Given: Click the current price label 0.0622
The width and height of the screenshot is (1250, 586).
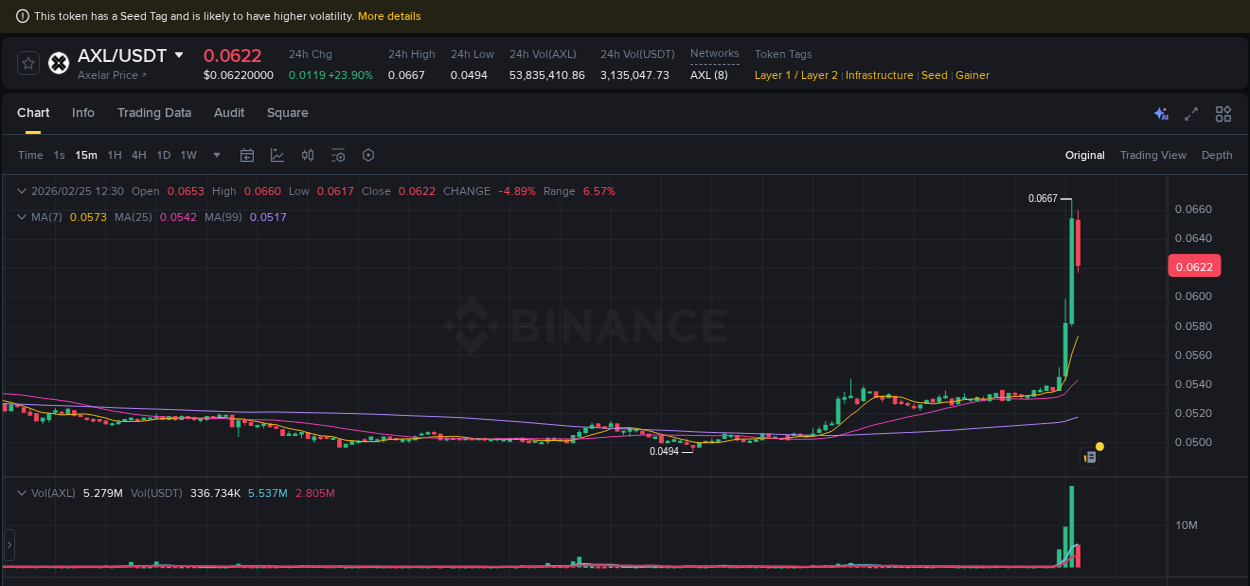Looking at the screenshot, I should (x=1194, y=266).
